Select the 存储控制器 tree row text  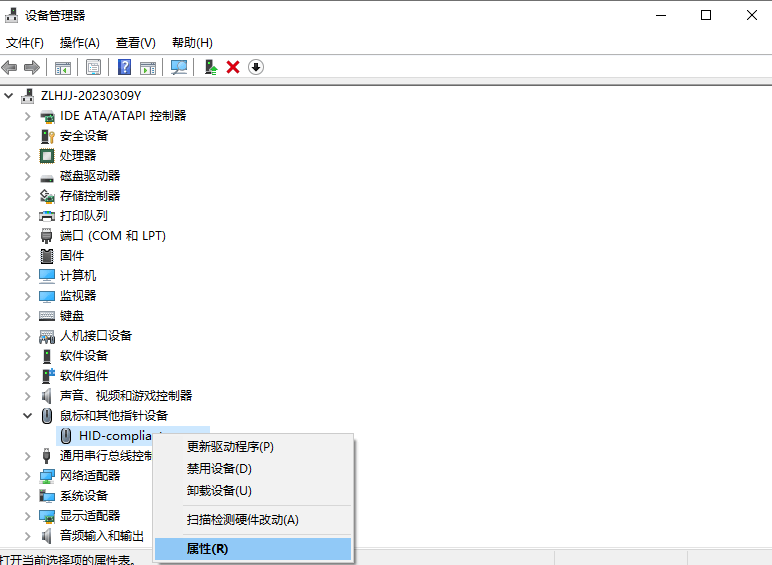(90, 196)
